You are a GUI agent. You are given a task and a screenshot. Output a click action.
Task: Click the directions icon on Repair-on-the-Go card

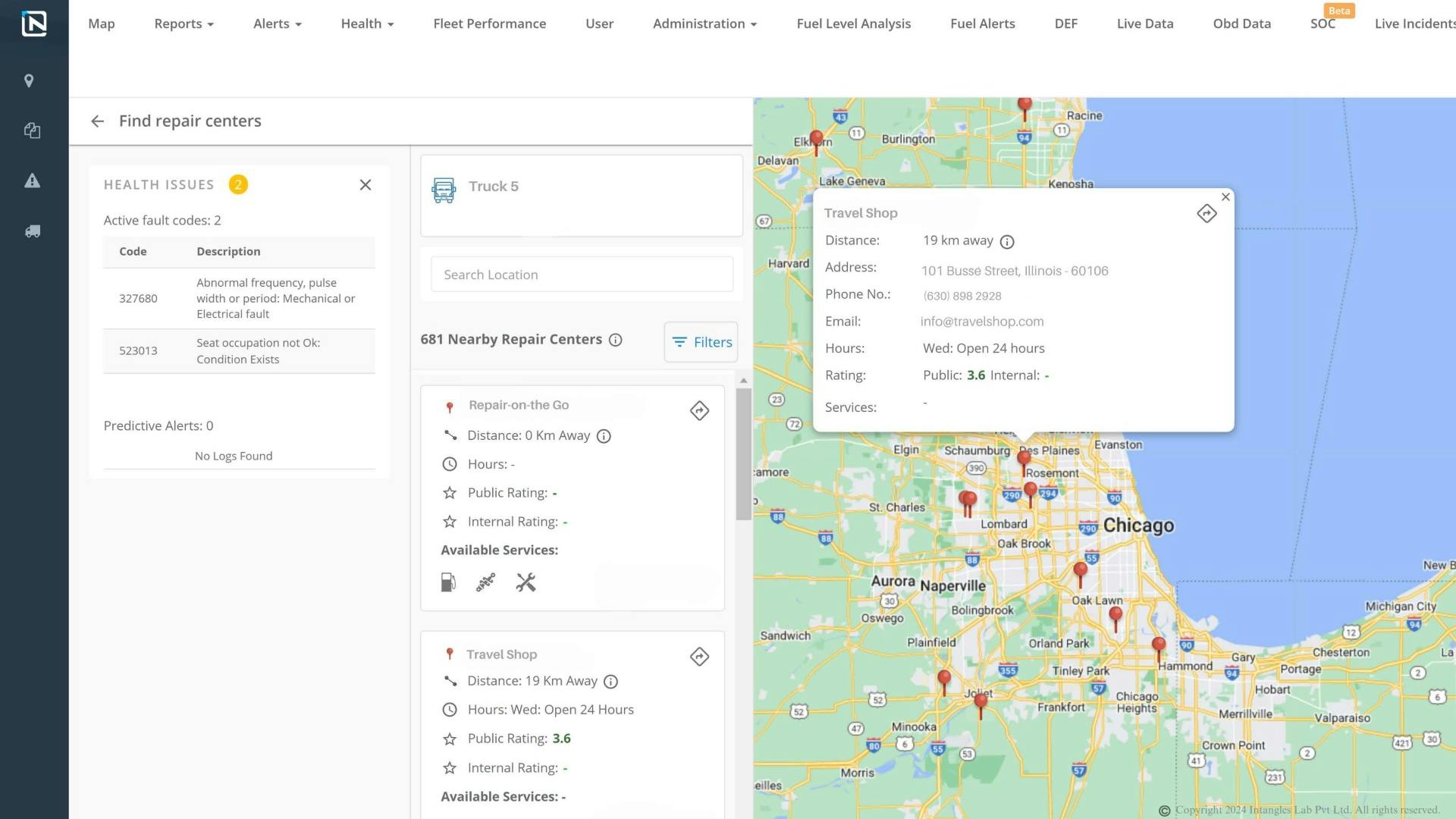click(698, 410)
